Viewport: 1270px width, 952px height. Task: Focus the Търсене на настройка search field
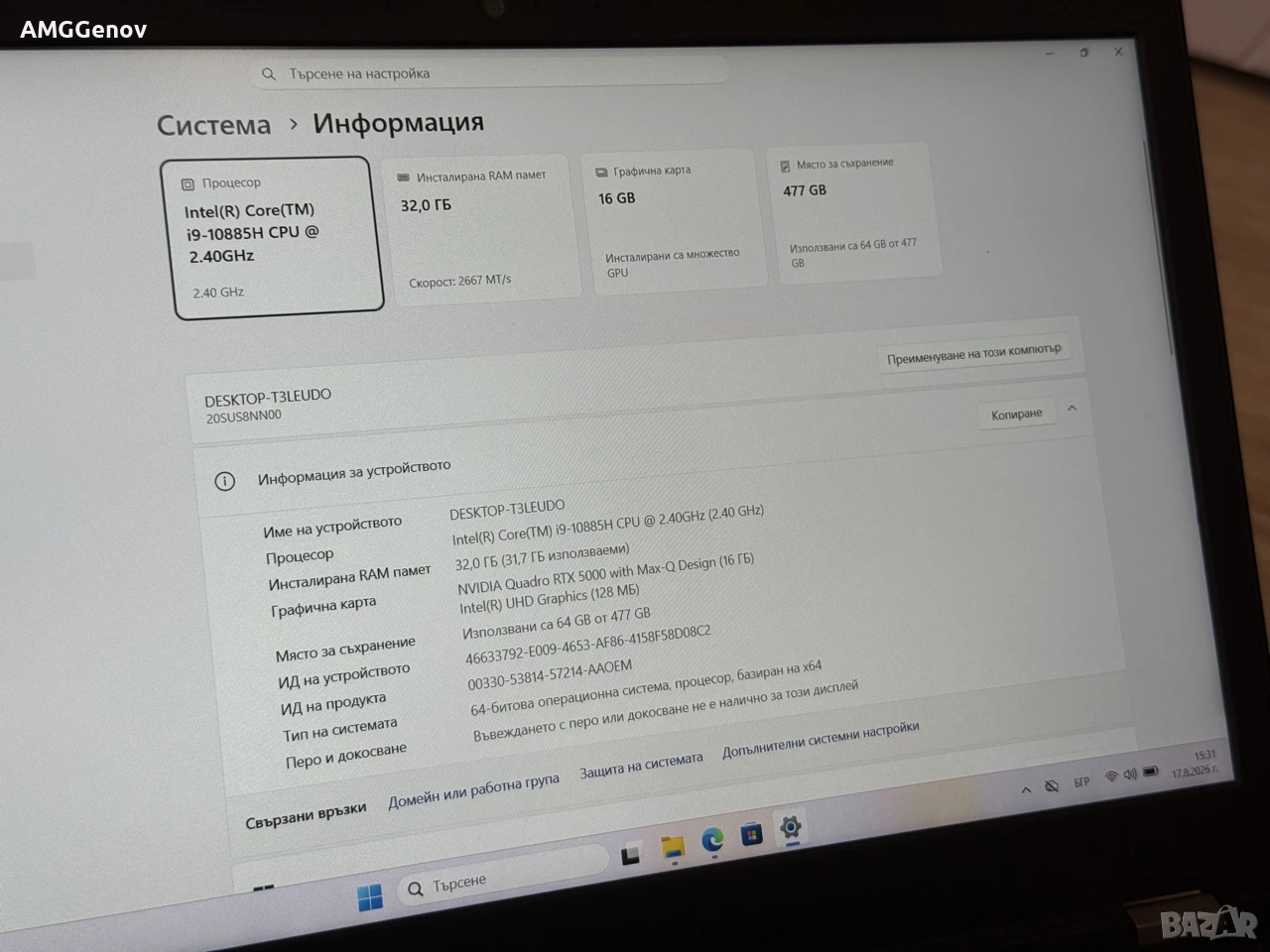click(488, 72)
